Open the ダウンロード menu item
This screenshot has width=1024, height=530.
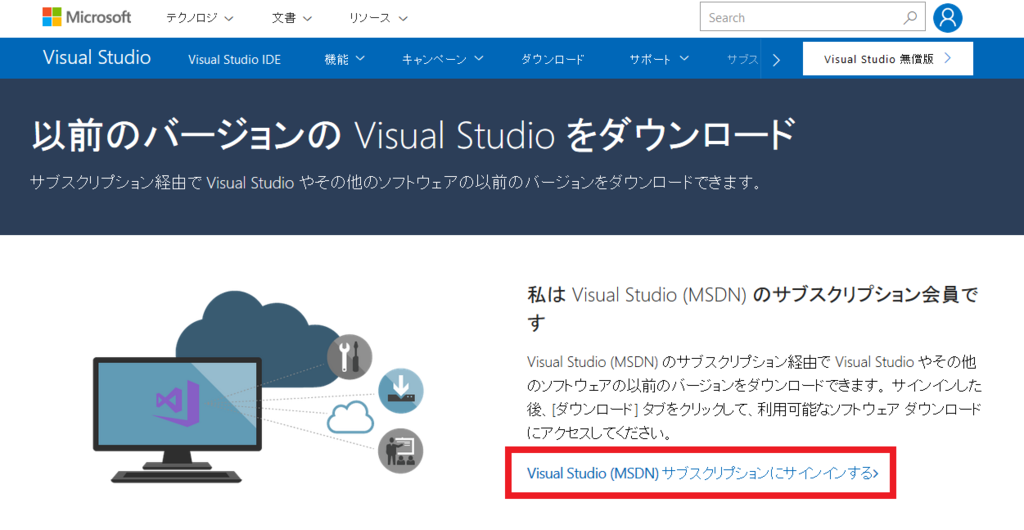coord(552,59)
